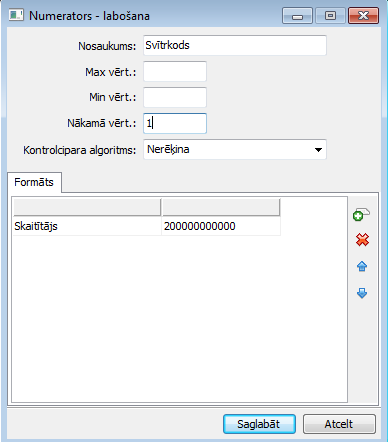The image size is (388, 442).
Task: Click the first table column header
Action: point(87,207)
